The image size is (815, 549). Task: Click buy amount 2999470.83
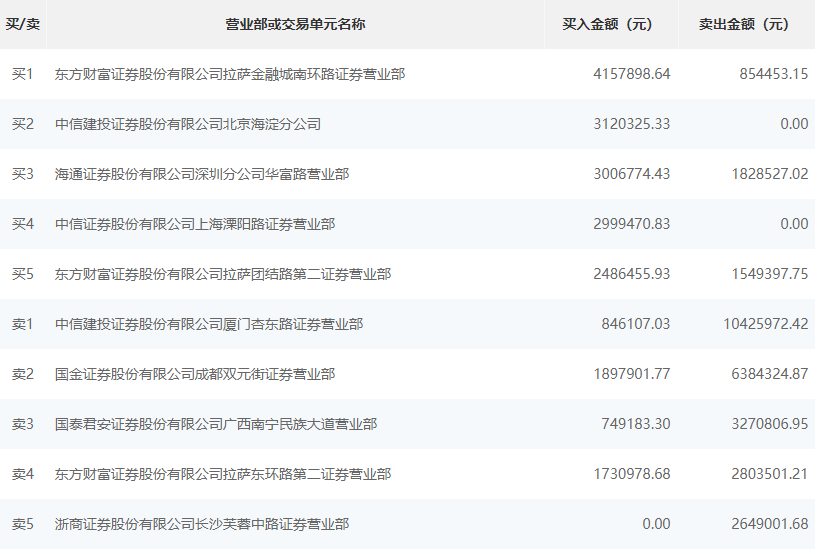(632, 224)
